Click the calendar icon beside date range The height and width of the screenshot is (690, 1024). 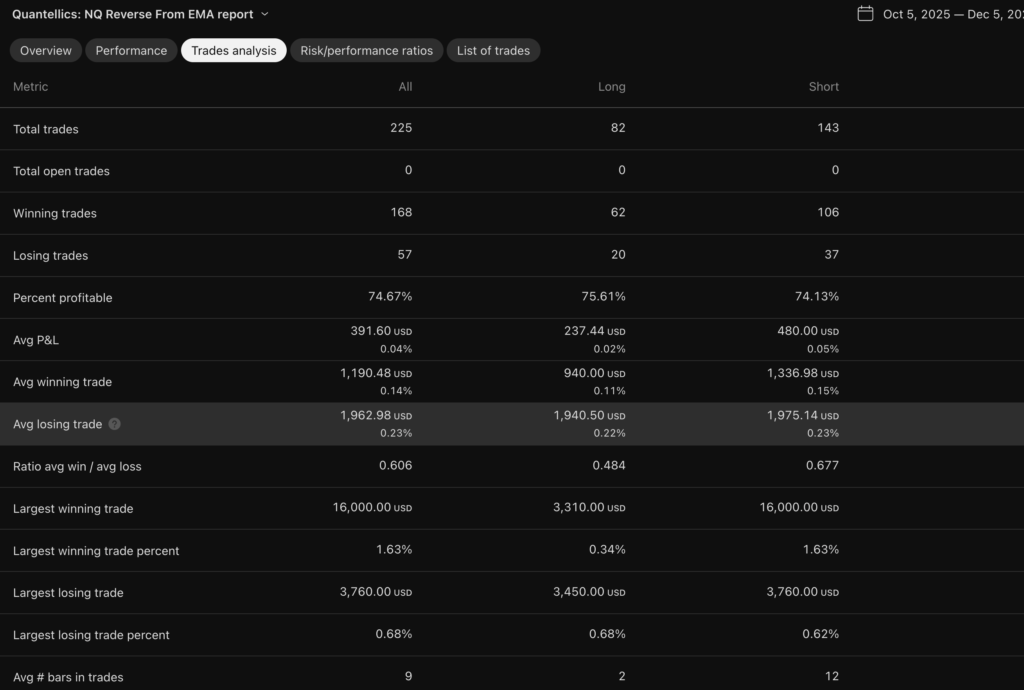(x=865, y=14)
